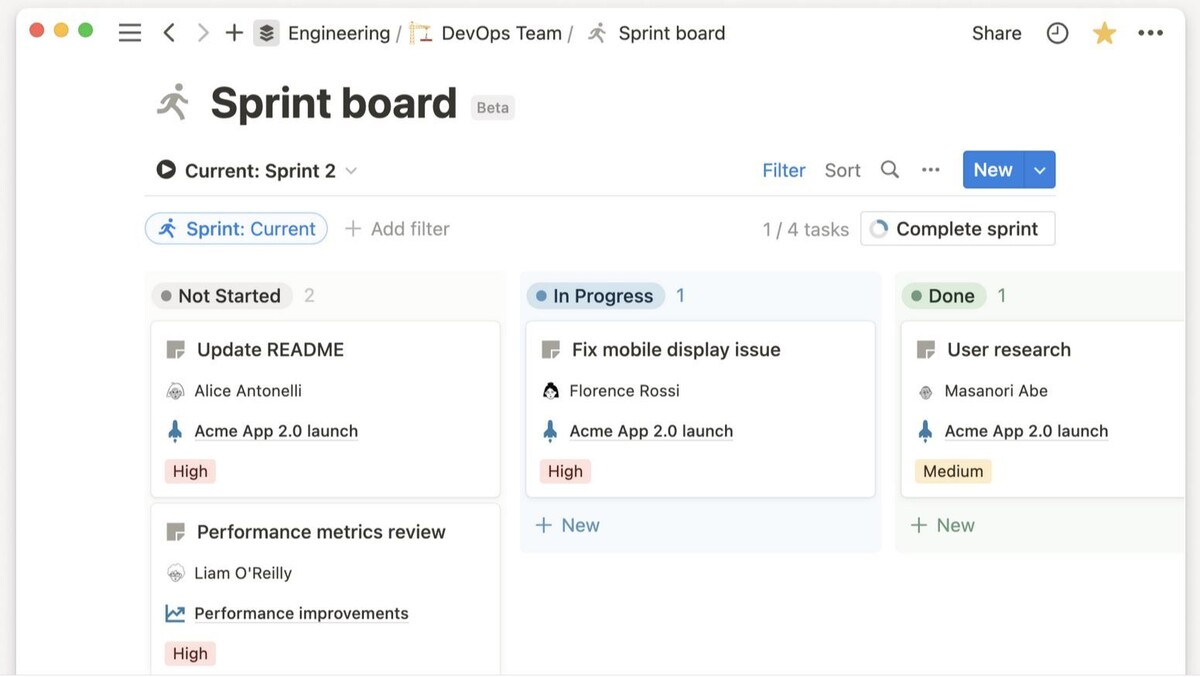Click the plus icon to add page
This screenshot has width=1200, height=677.
(x=234, y=33)
